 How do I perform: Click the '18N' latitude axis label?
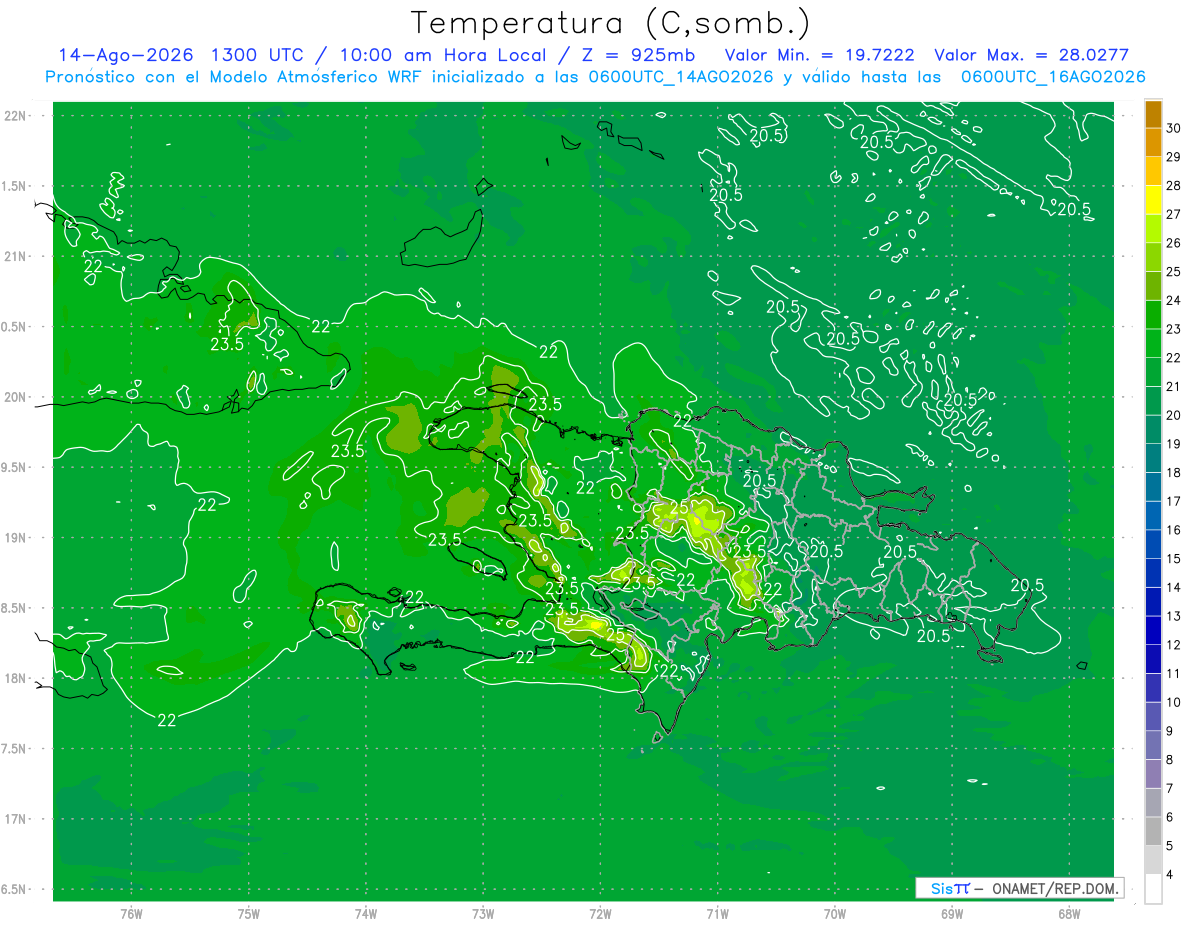tap(15, 679)
